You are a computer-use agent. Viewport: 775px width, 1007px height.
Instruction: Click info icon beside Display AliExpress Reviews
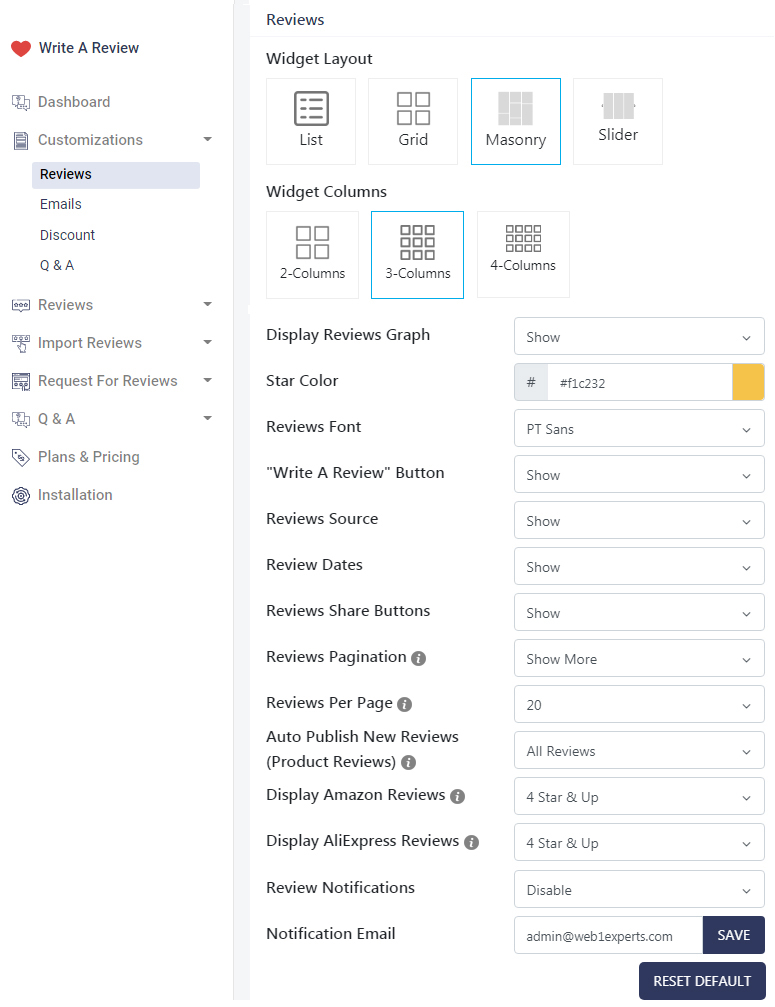tap(472, 842)
